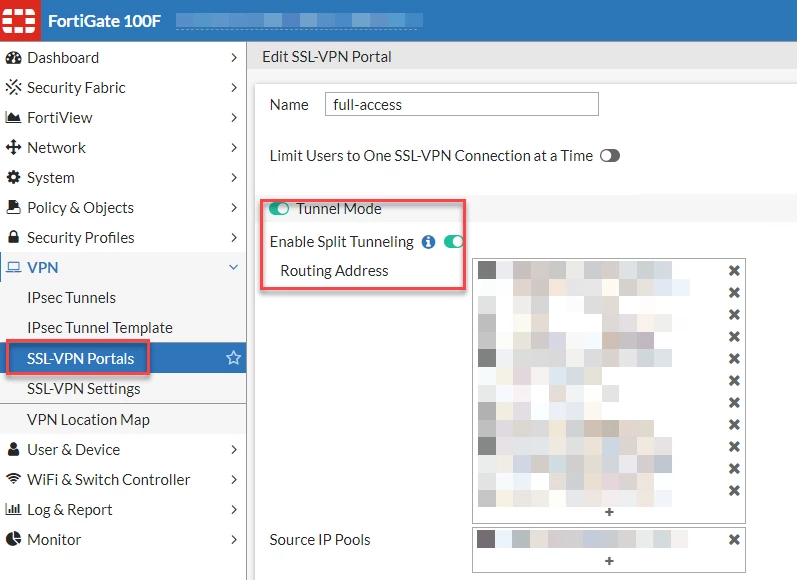
Task: Open the Split Tunneling info icon
Action: (x=428, y=242)
